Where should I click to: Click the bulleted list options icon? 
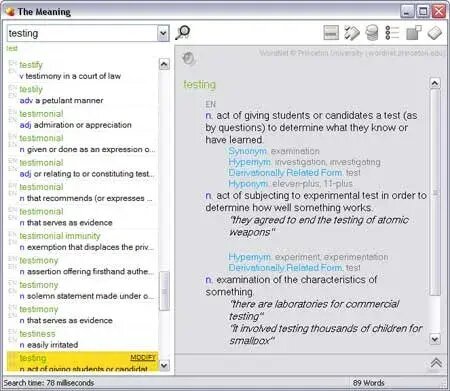[392, 33]
